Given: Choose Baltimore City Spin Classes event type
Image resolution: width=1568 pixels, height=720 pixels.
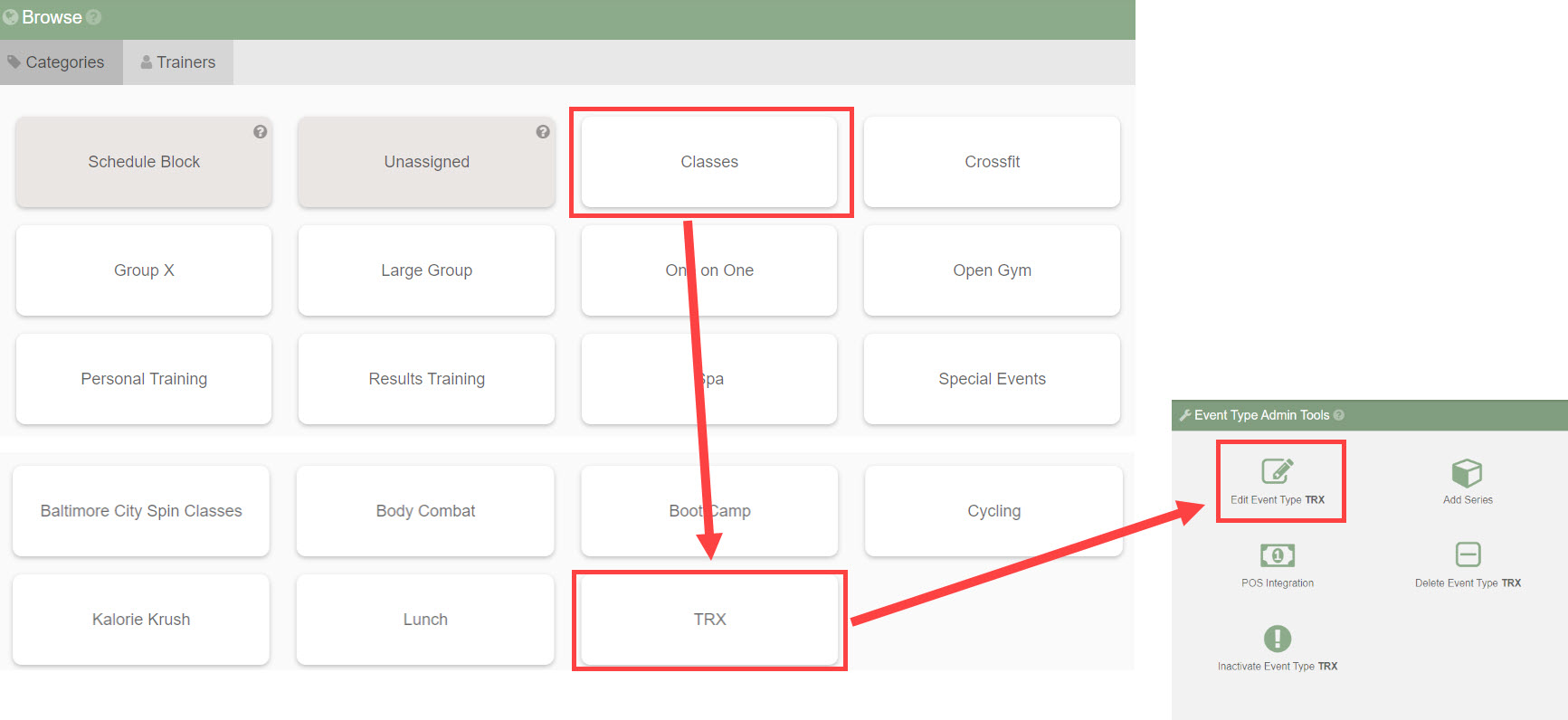Looking at the screenshot, I should [x=141, y=511].
